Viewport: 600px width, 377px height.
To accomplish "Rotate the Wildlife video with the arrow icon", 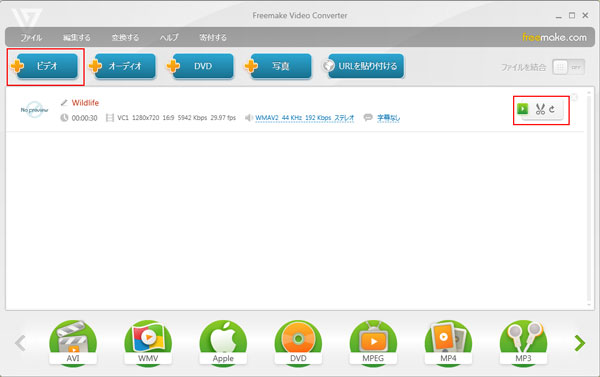I will pos(552,109).
